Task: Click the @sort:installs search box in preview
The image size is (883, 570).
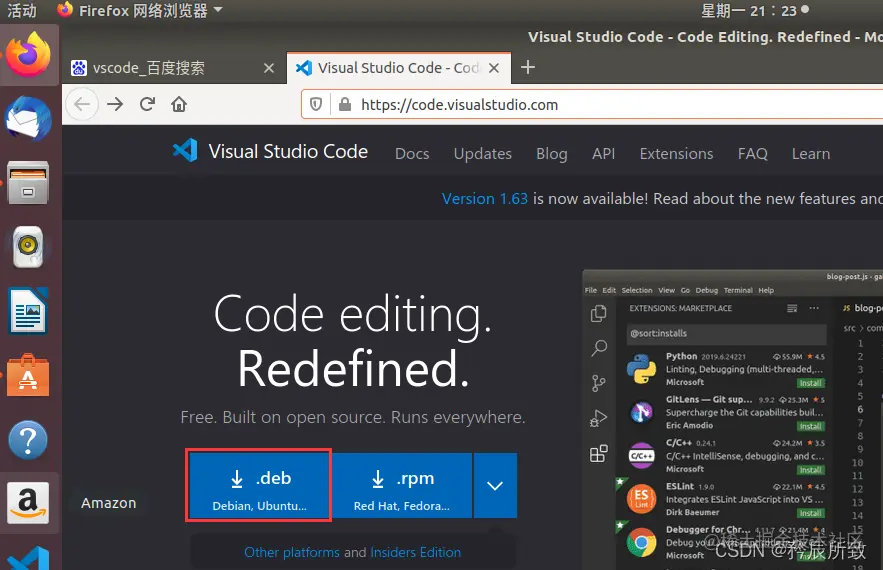Action: (x=726, y=333)
